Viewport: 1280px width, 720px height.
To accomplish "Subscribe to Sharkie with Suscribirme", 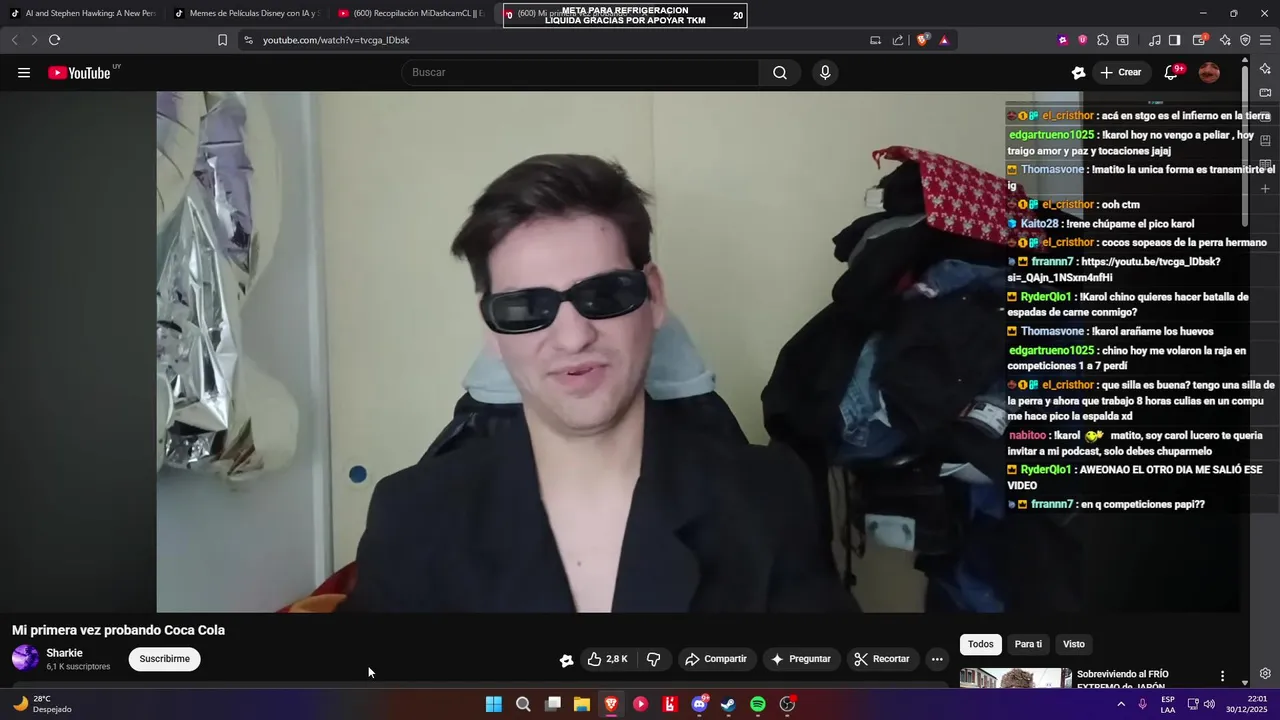I will pos(164,659).
